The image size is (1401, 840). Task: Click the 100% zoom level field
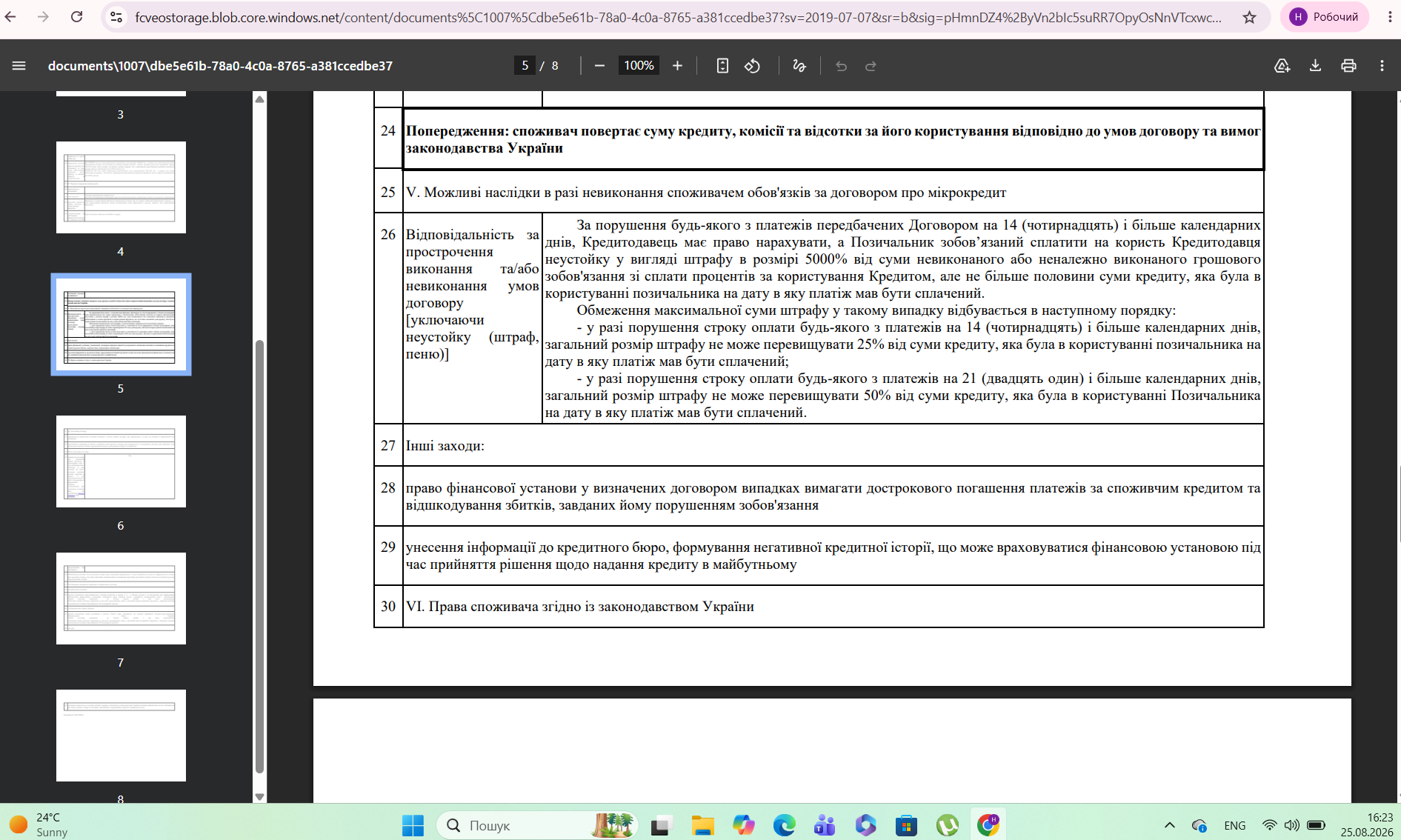(x=639, y=66)
